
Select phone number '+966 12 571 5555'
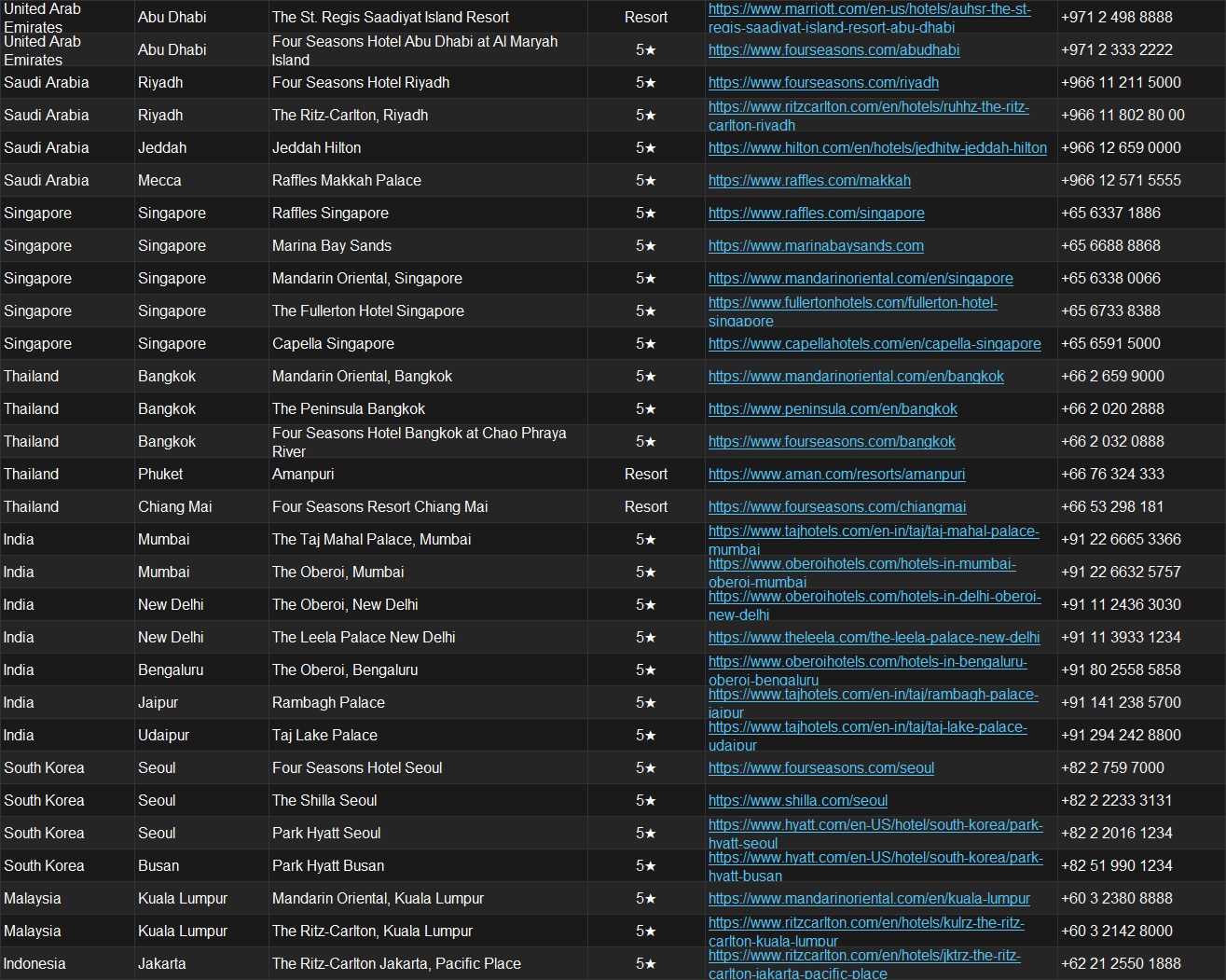click(1121, 181)
